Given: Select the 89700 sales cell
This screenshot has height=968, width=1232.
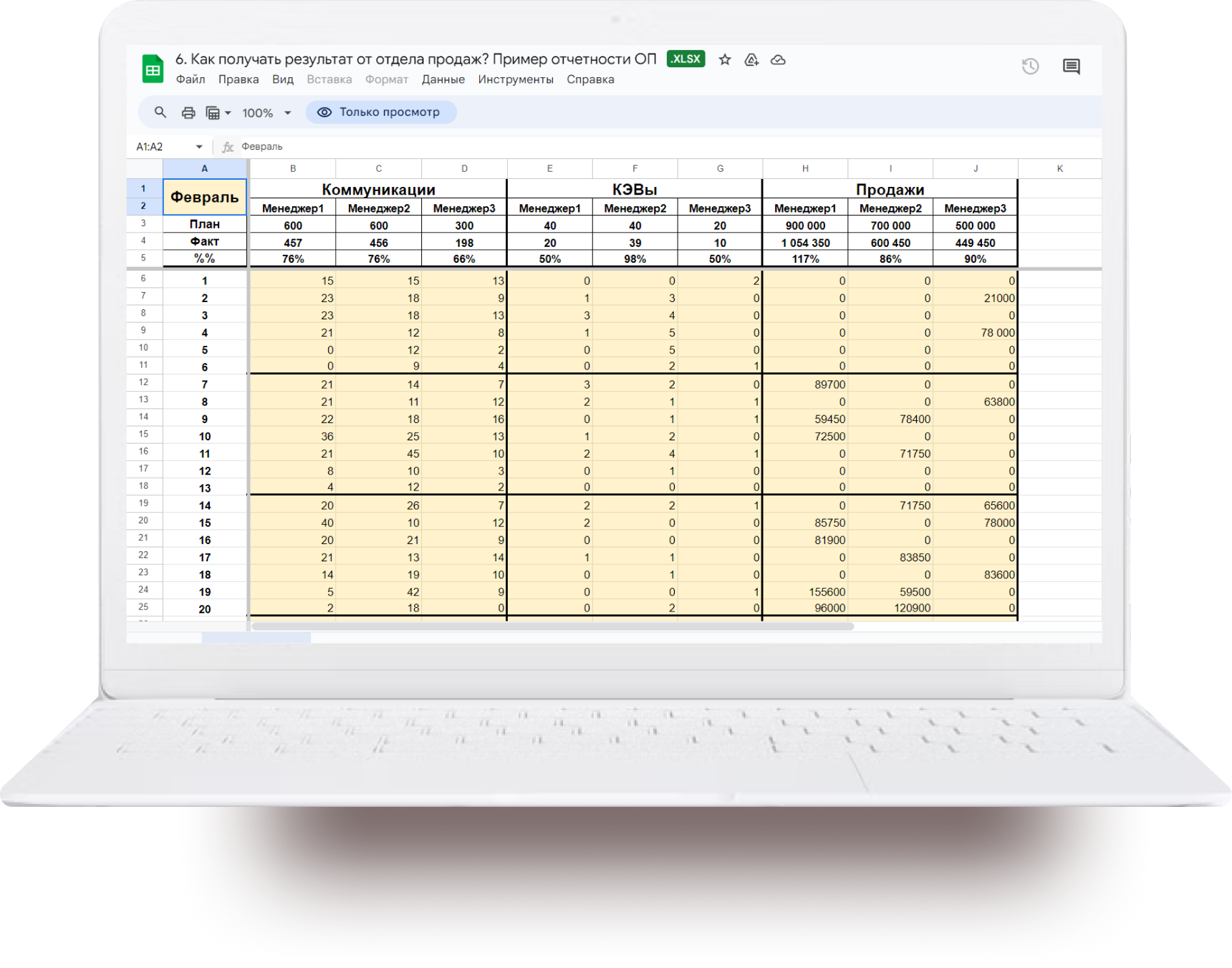Looking at the screenshot, I should pyautogui.click(x=806, y=384).
